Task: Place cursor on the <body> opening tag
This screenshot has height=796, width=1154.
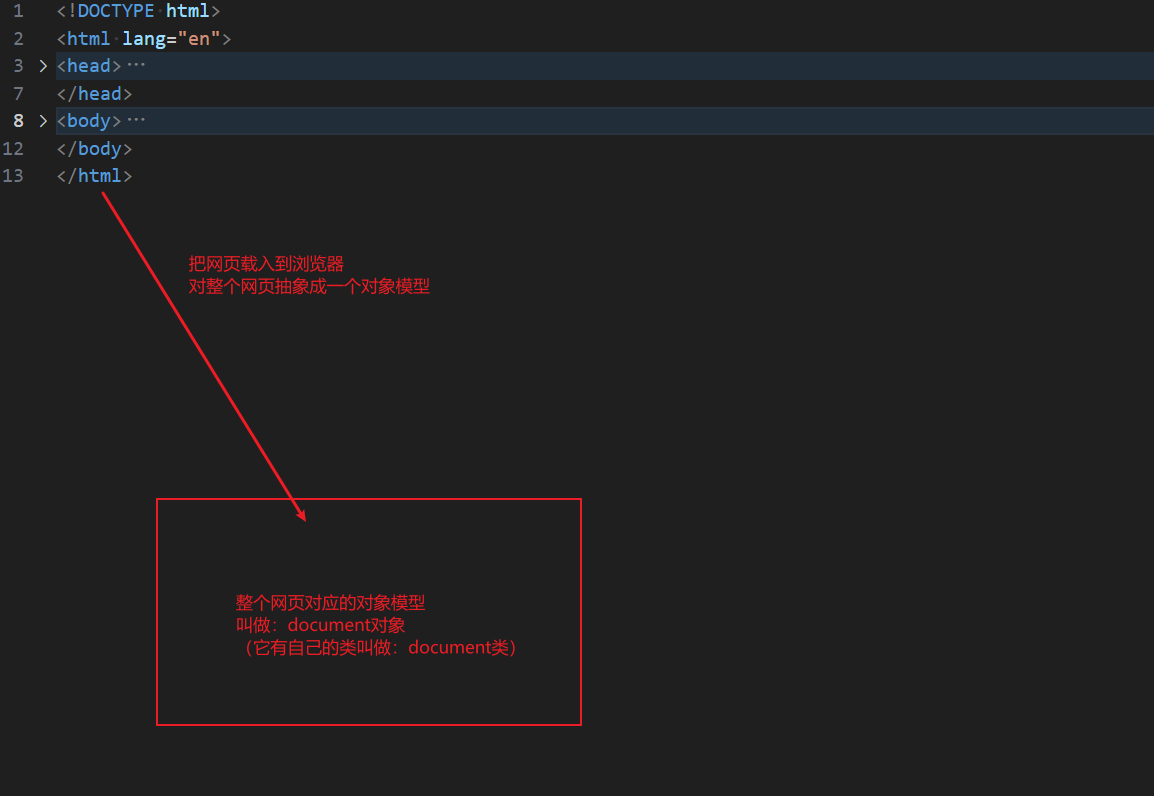Action: click(89, 121)
